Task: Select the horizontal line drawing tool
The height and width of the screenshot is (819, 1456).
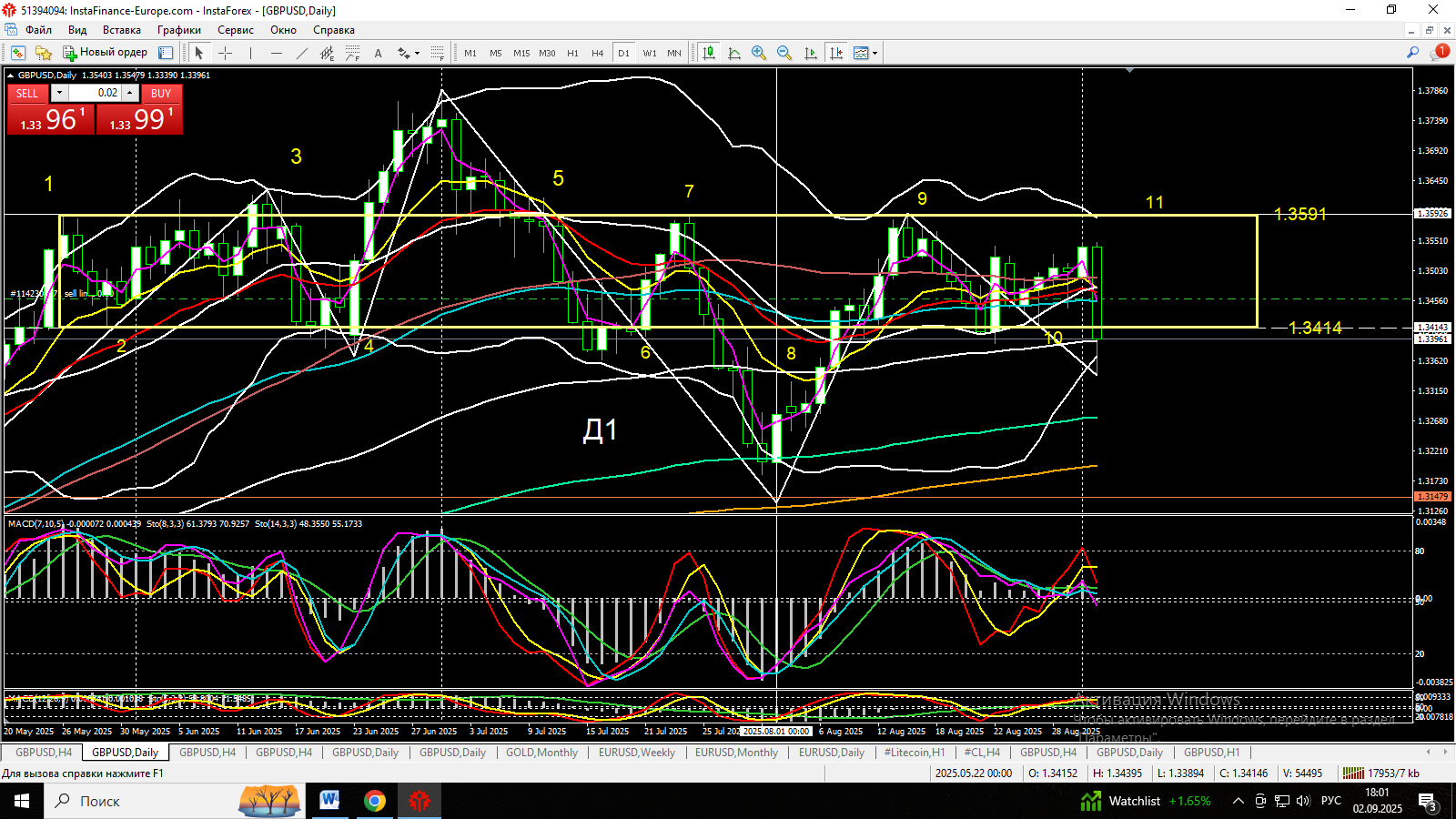Action: point(277,53)
